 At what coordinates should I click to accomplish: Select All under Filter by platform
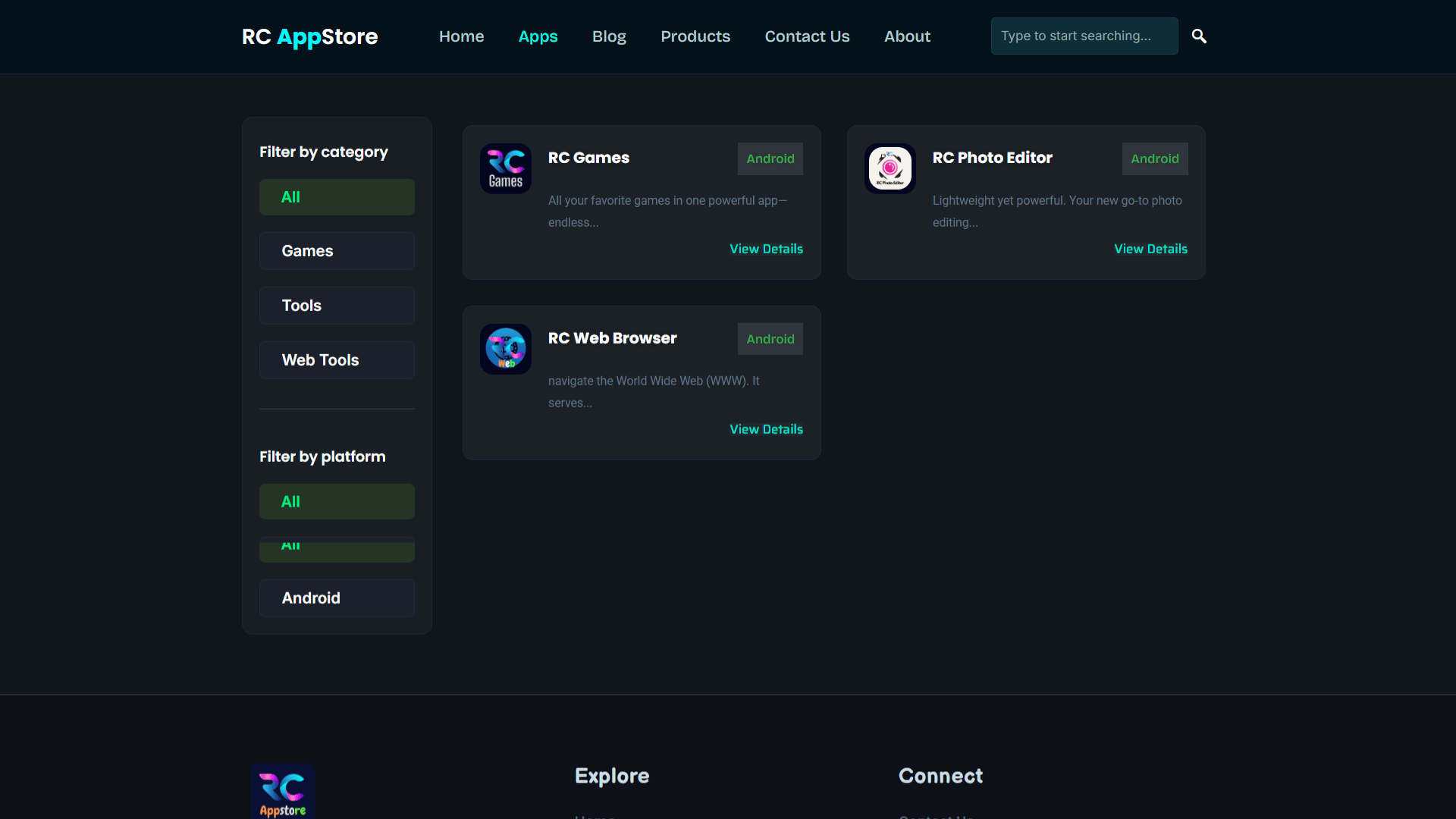(337, 501)
